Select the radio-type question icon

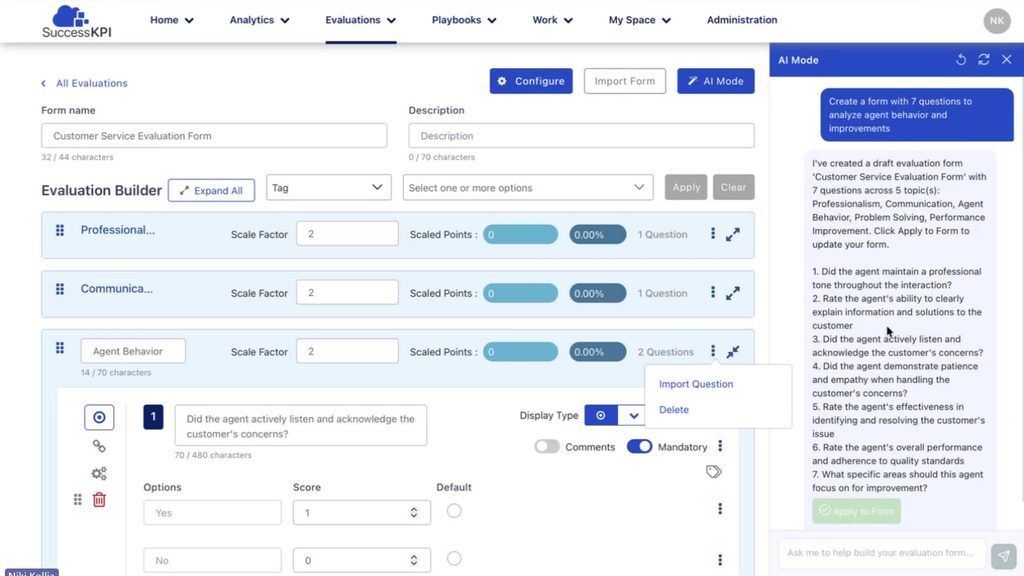tap(99, 417)
